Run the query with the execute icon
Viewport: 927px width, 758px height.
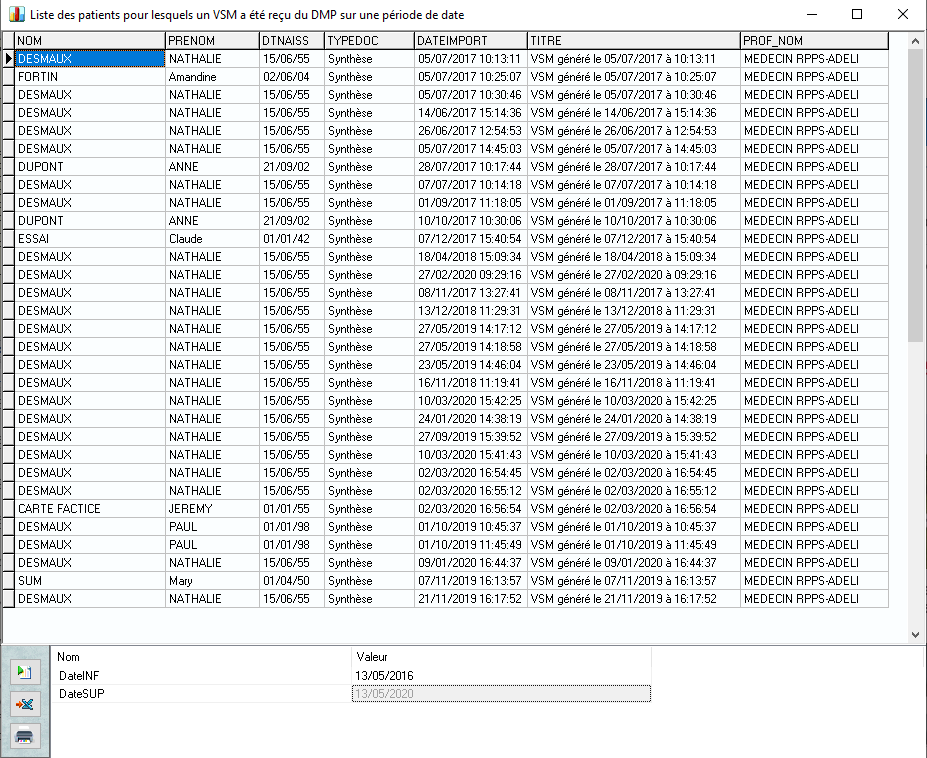point(24,672)
